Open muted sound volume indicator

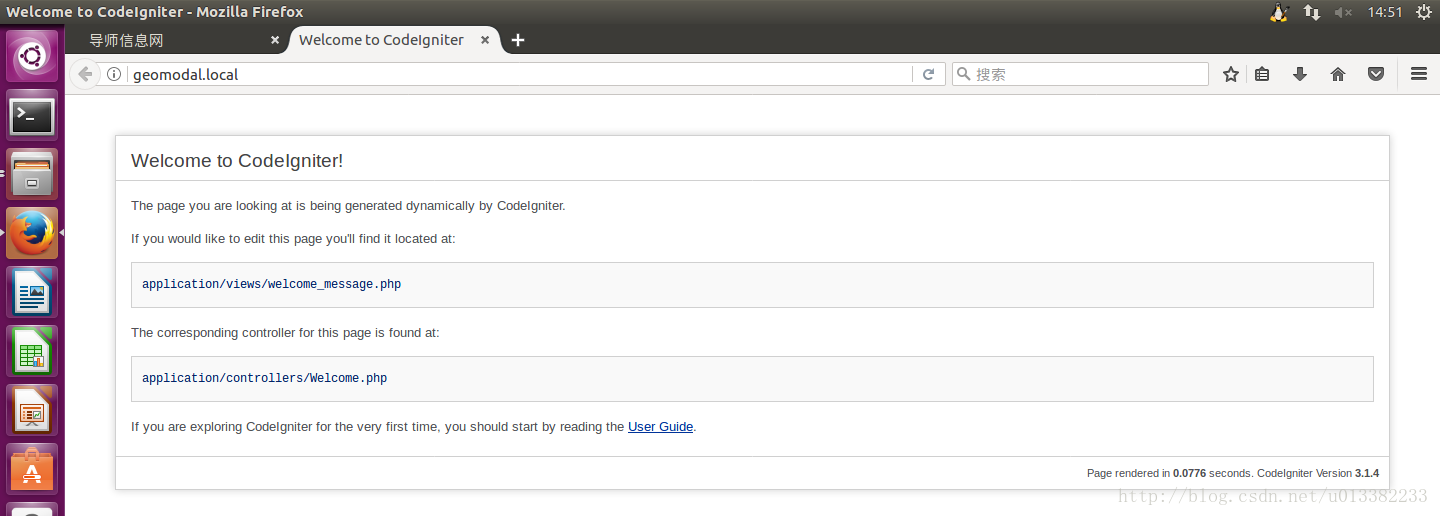click(x=1343, y=12)
